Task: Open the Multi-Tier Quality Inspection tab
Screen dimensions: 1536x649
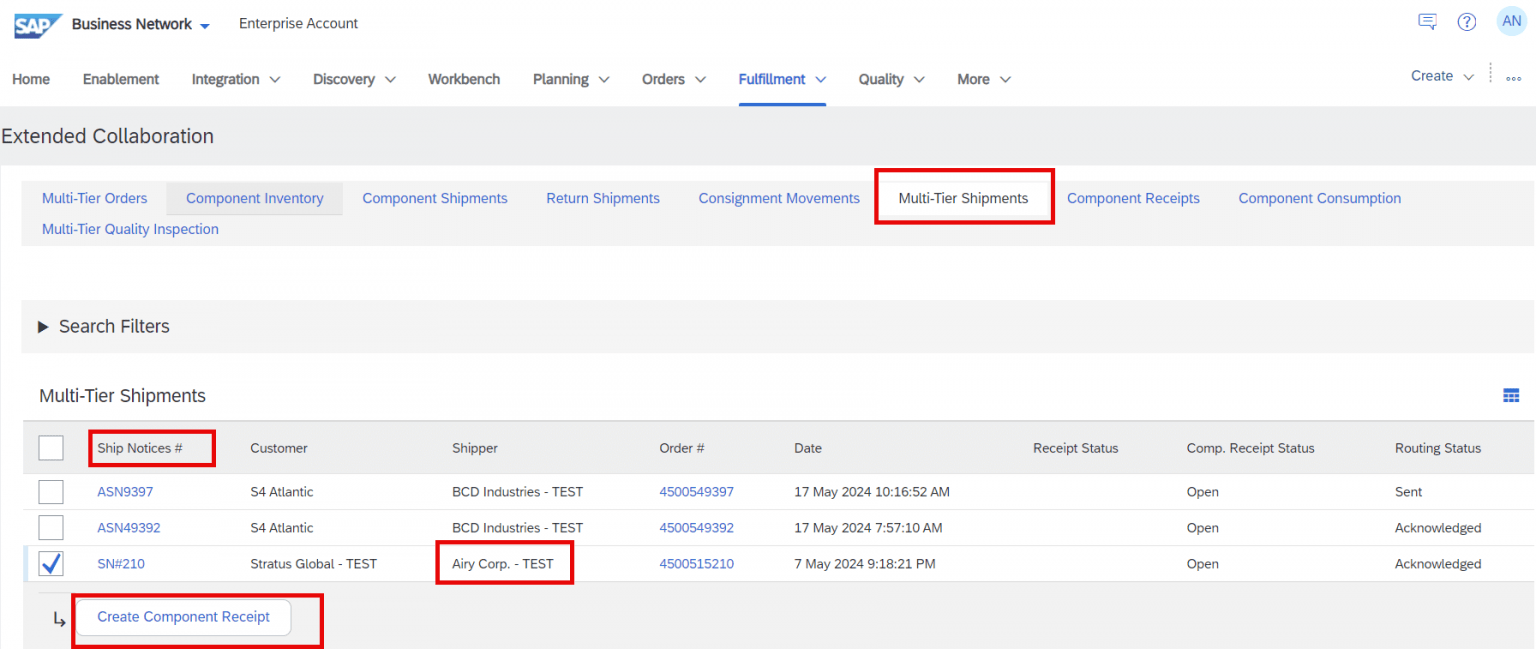Action: pos(130,229)
